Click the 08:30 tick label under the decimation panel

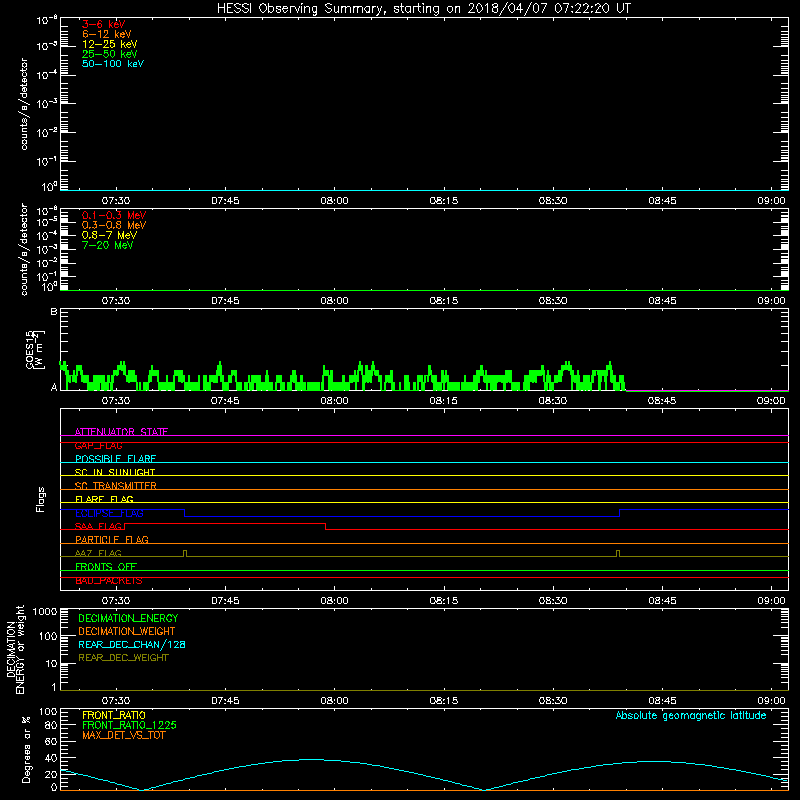[x=553, y=701]
